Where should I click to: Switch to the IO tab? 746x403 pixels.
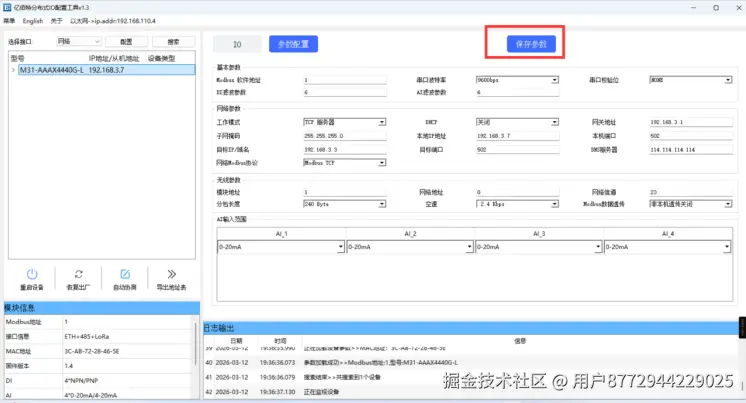237,44
